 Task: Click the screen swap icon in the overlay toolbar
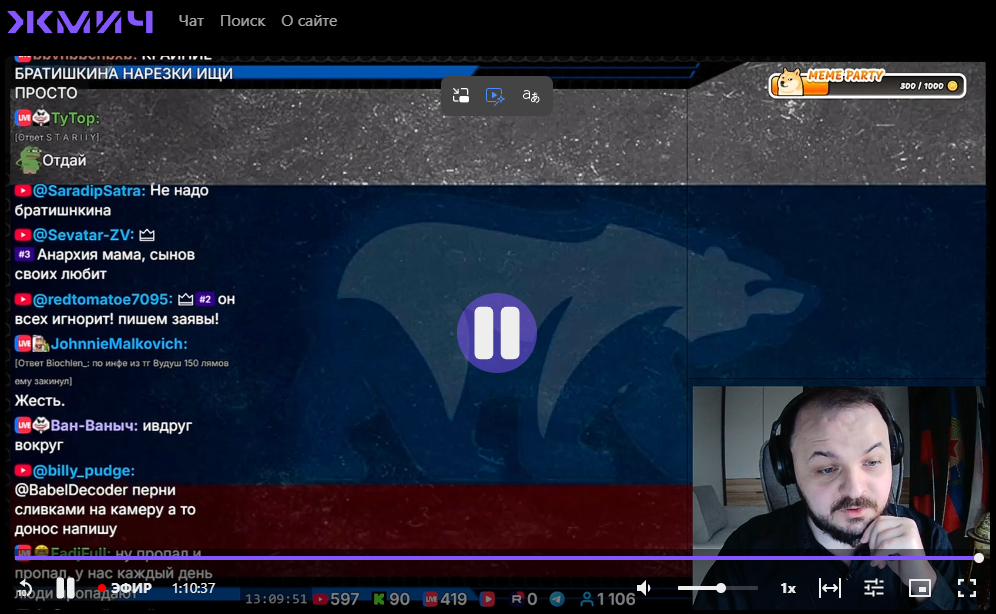coord(461,96)
